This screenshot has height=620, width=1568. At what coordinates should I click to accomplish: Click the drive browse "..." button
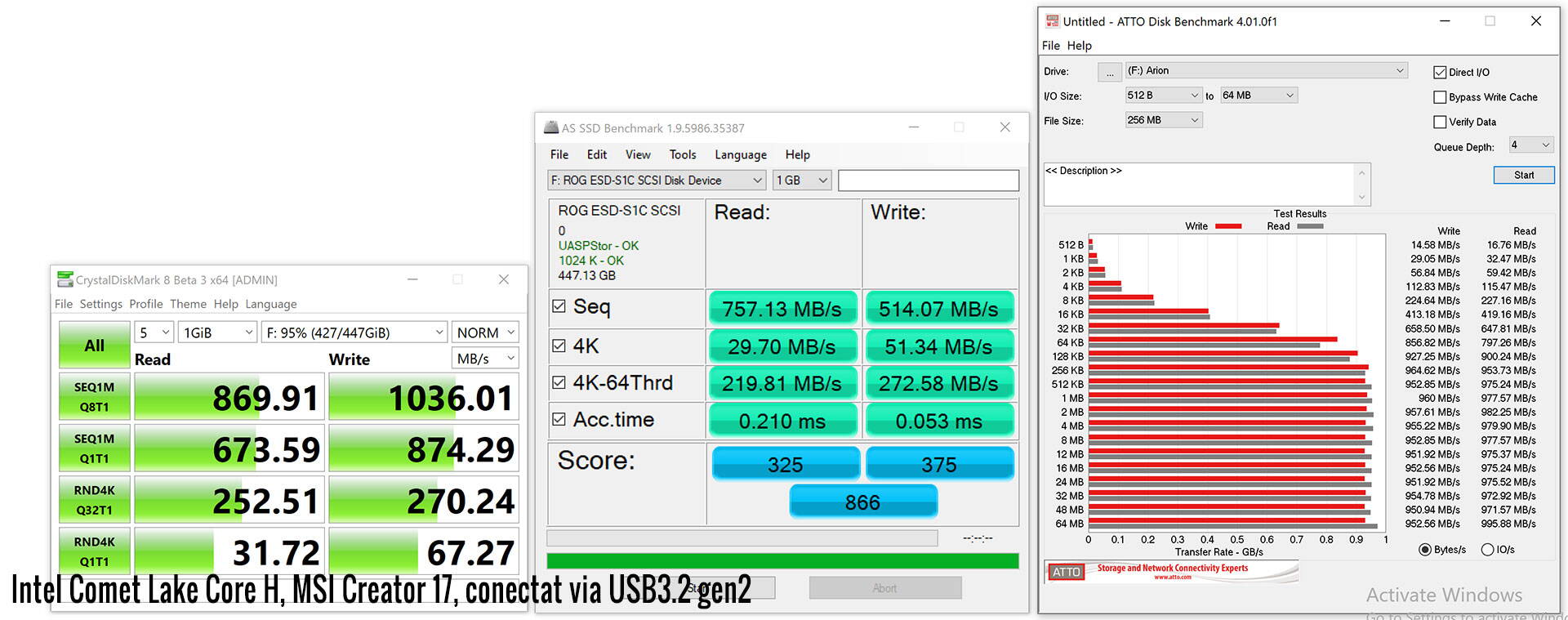click(1109, 72)
